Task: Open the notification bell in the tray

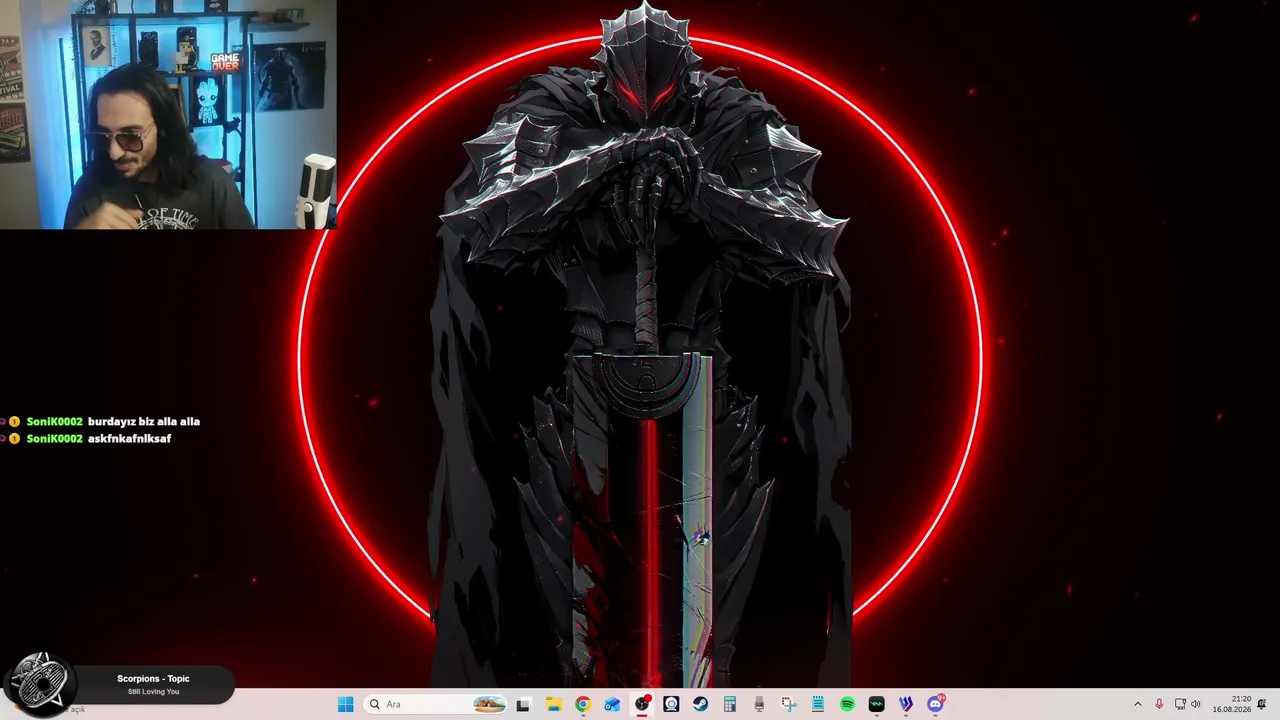Action: (x=1262, y=704)
